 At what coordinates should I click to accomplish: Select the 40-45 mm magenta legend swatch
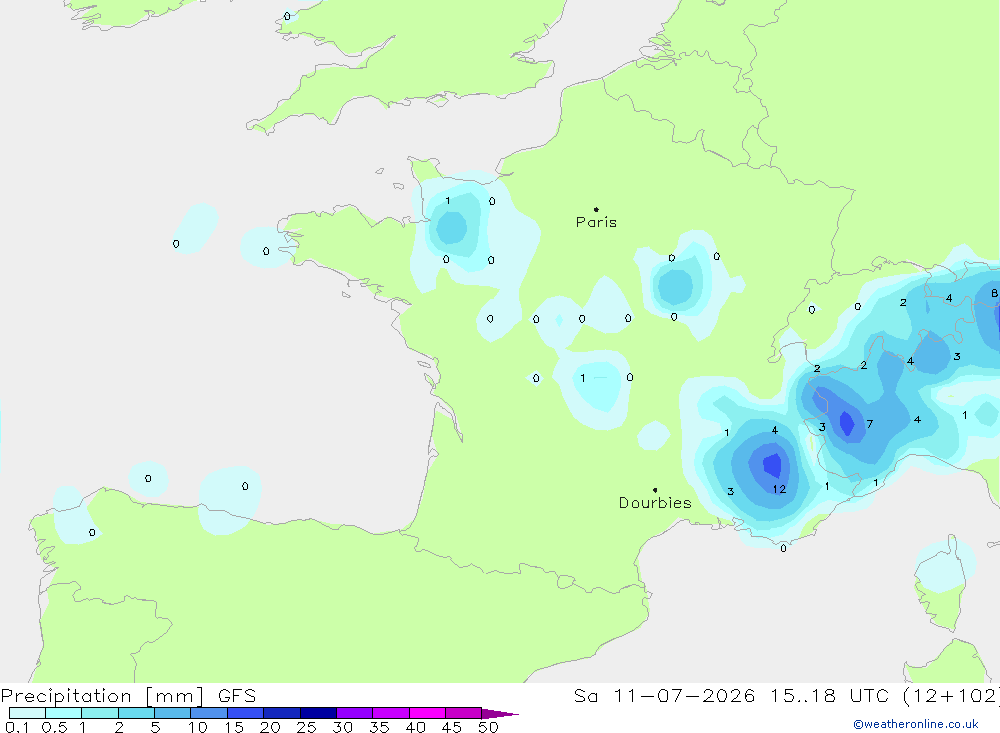tap(427, 713)
